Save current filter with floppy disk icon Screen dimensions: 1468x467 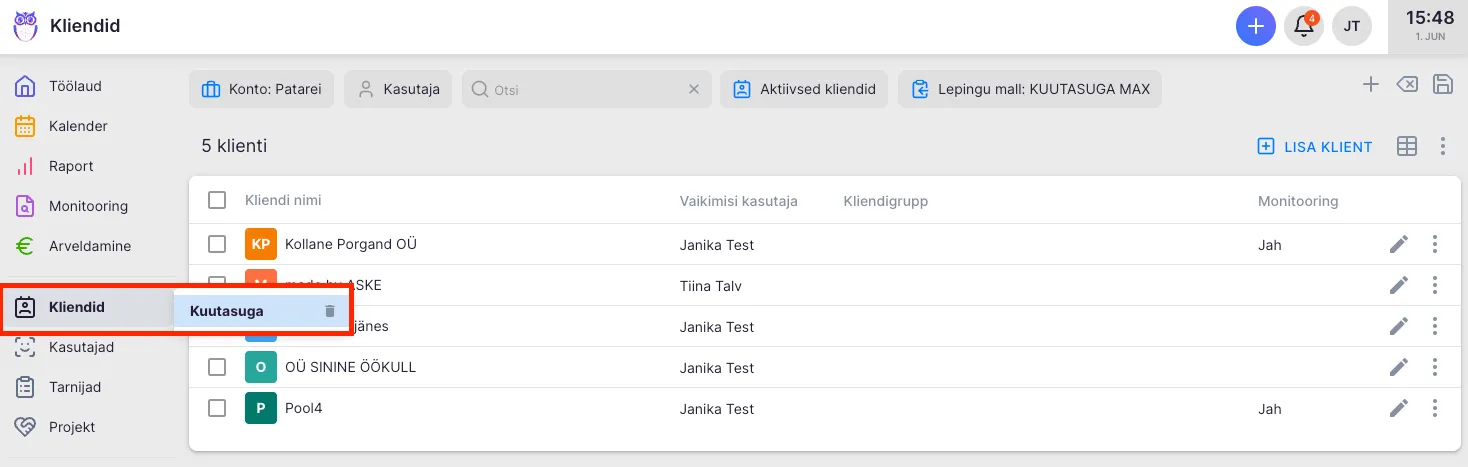[1443, 85]
